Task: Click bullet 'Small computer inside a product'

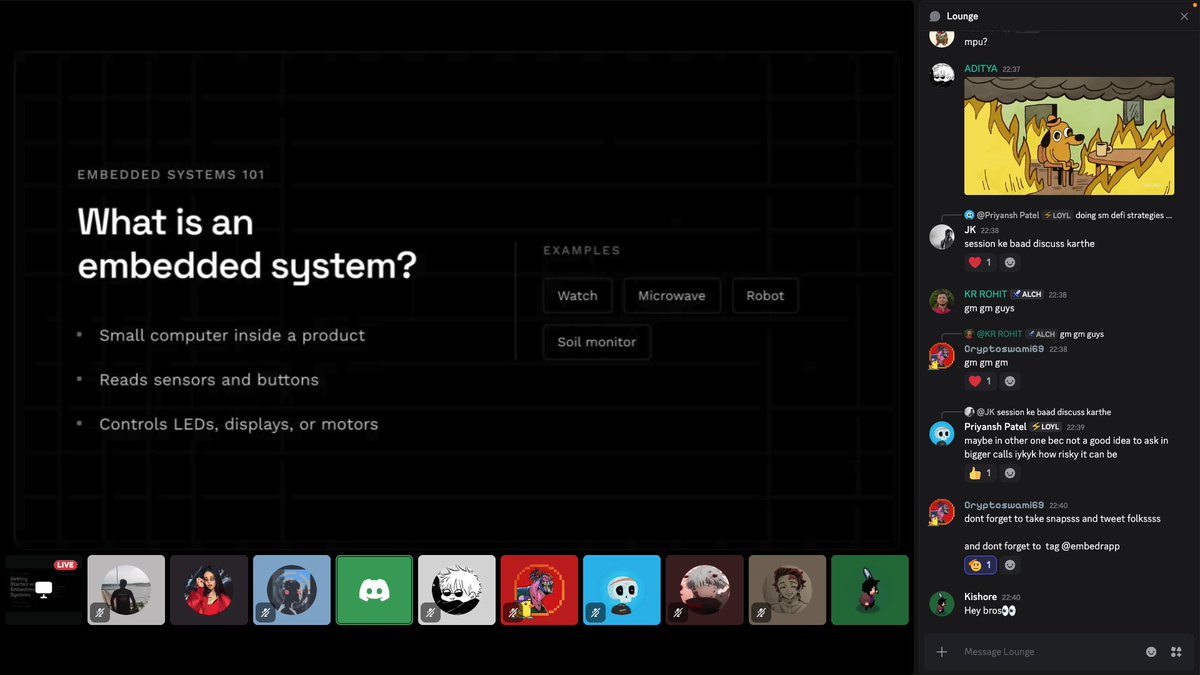Action: (232, 336)
